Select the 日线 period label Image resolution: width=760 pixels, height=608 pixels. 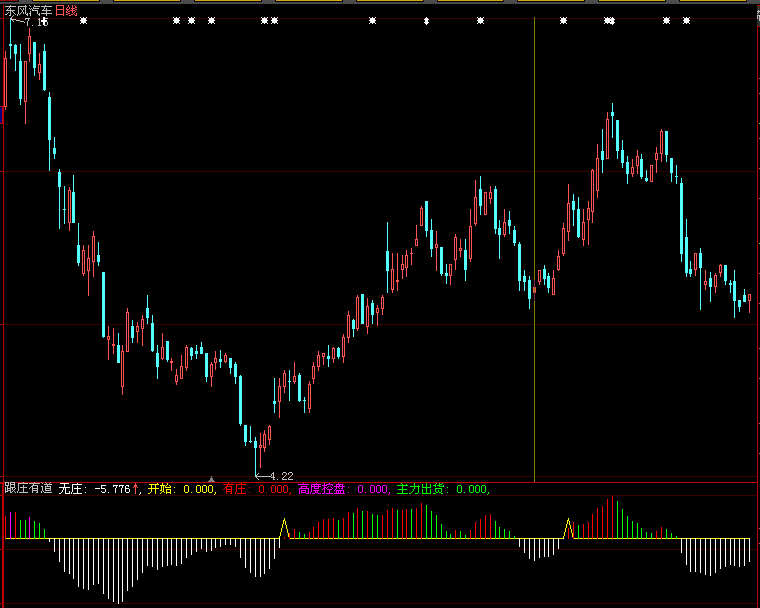pos(66,11)
